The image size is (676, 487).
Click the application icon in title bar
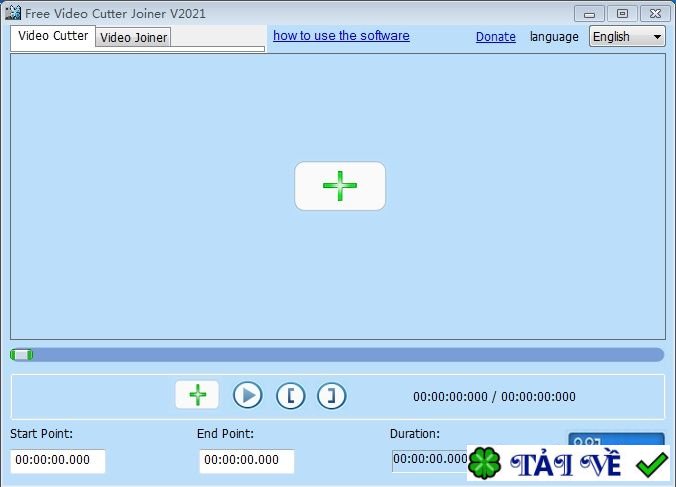[x=13, y=12]
